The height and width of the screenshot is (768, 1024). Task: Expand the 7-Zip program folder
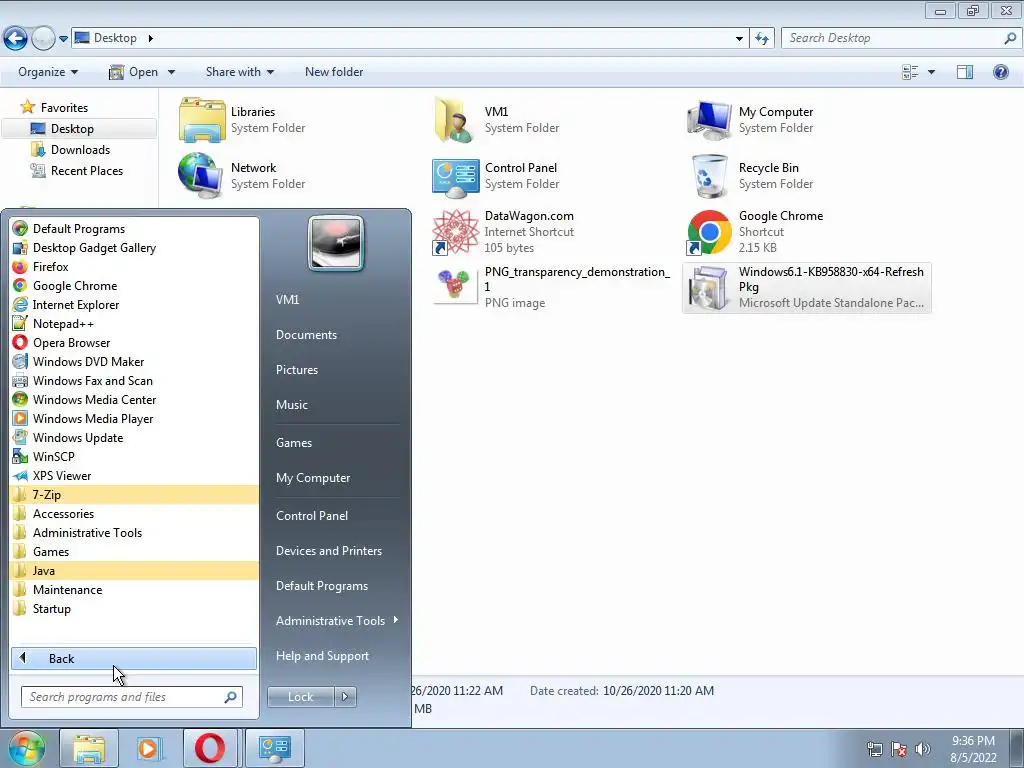point(134,494)
